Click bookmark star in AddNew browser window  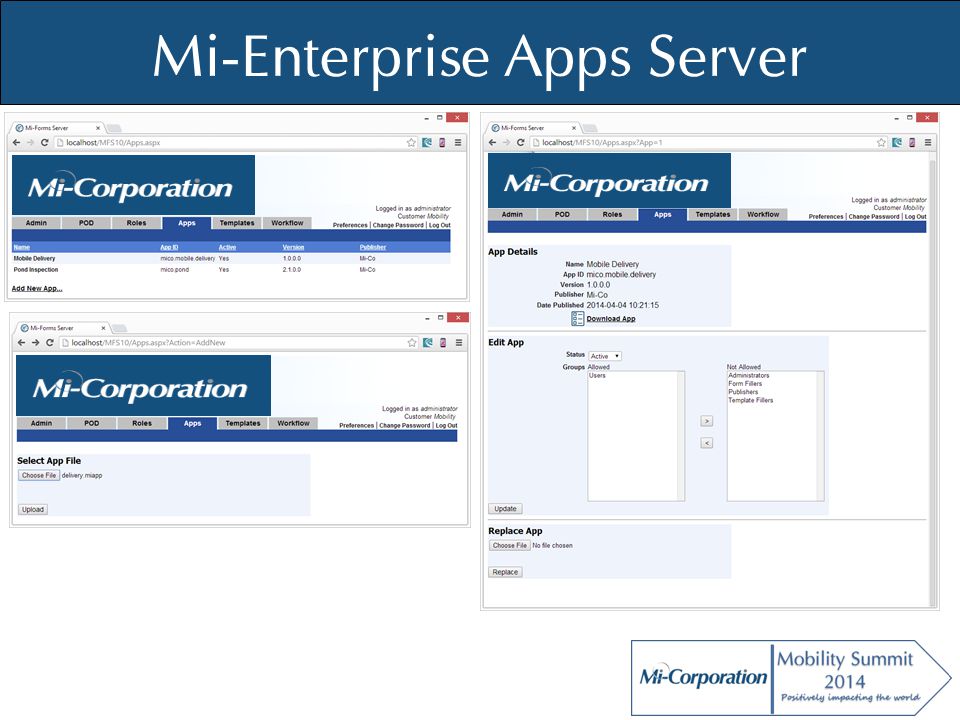(412, 343)
